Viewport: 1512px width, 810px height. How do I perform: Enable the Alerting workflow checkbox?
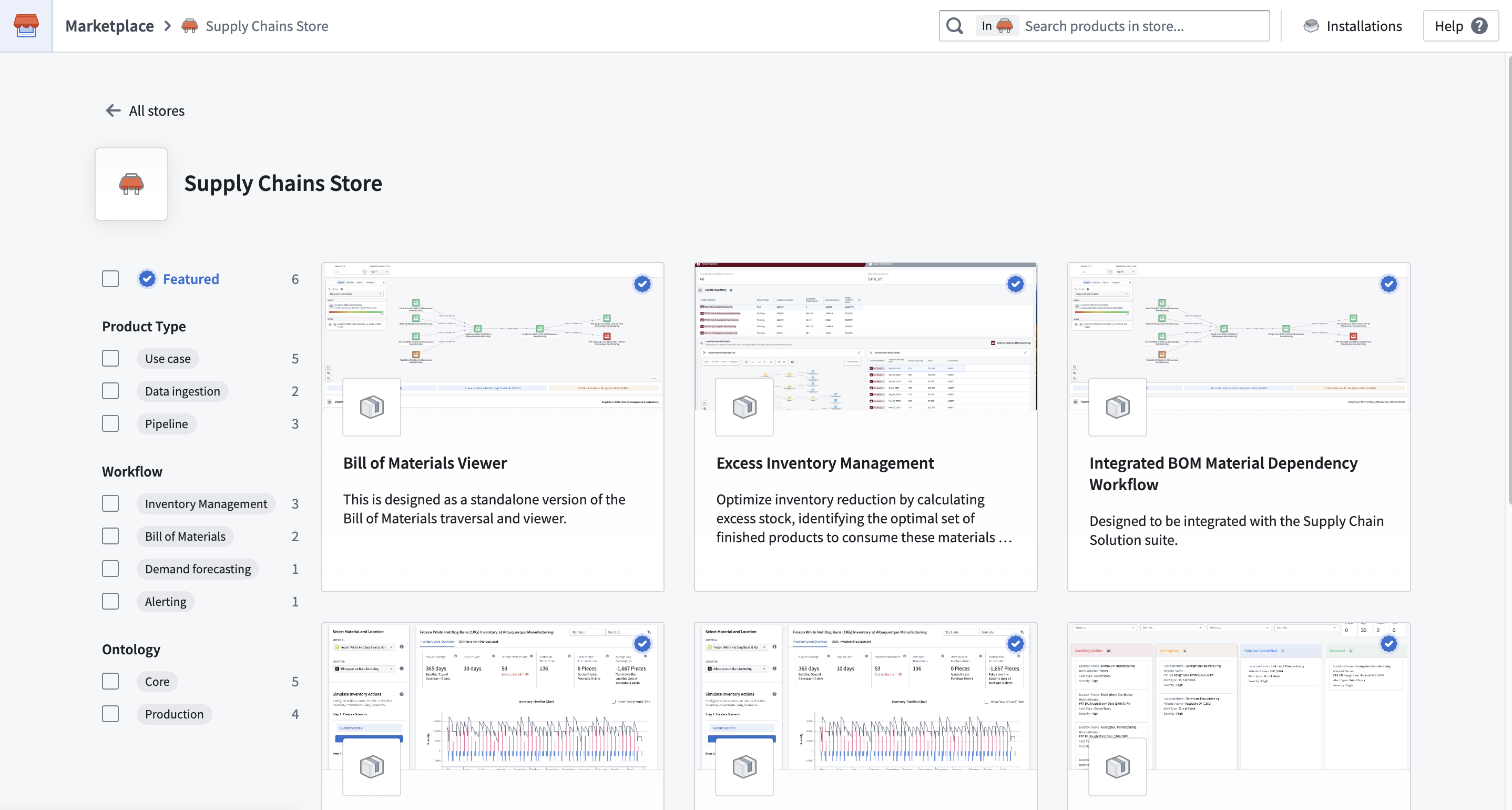pos(110,602)
